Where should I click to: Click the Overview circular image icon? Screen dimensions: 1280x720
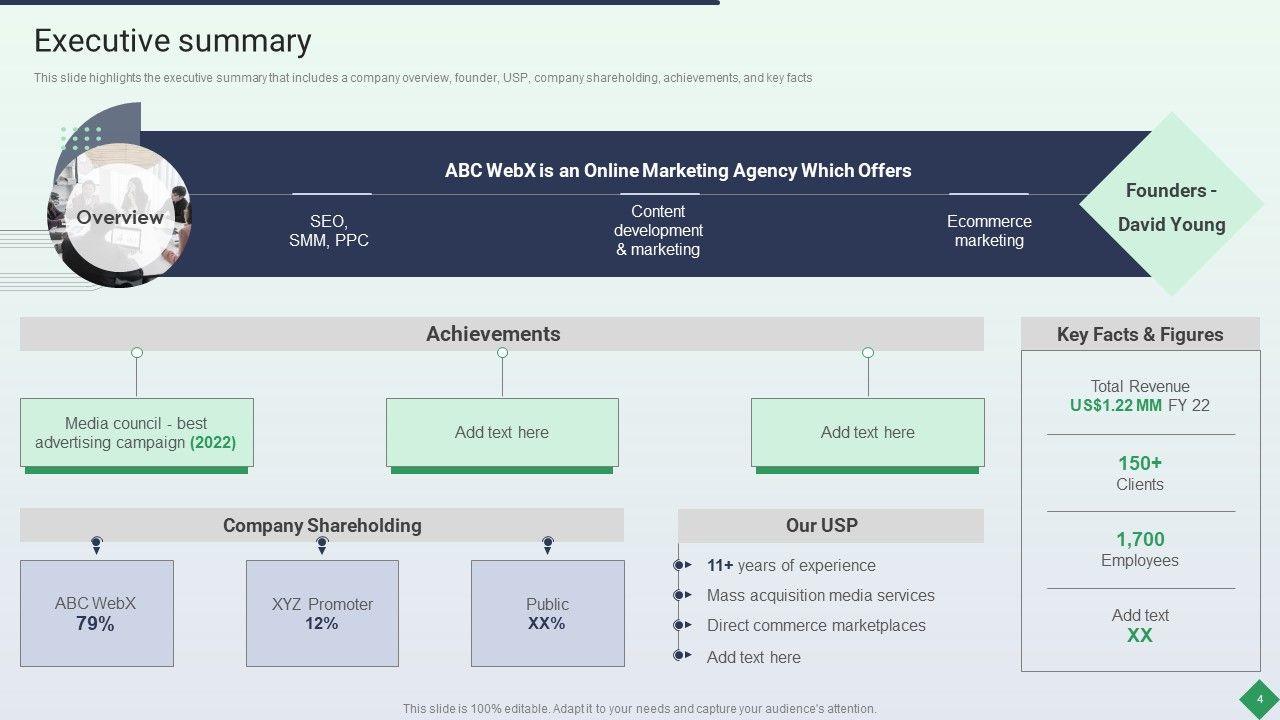coord(120,218)
